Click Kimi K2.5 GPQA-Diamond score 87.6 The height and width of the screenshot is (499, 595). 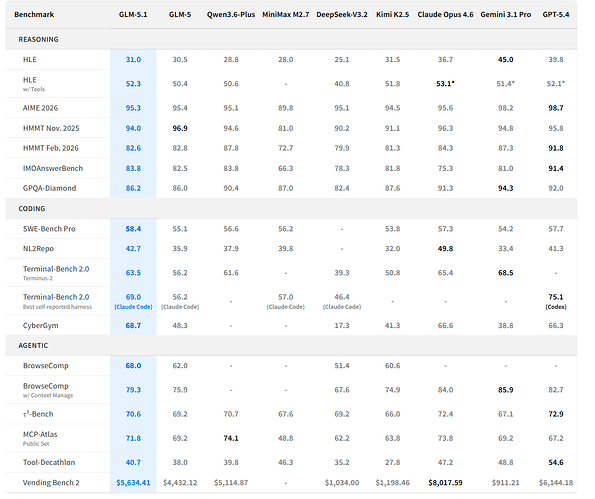point(392,188)
